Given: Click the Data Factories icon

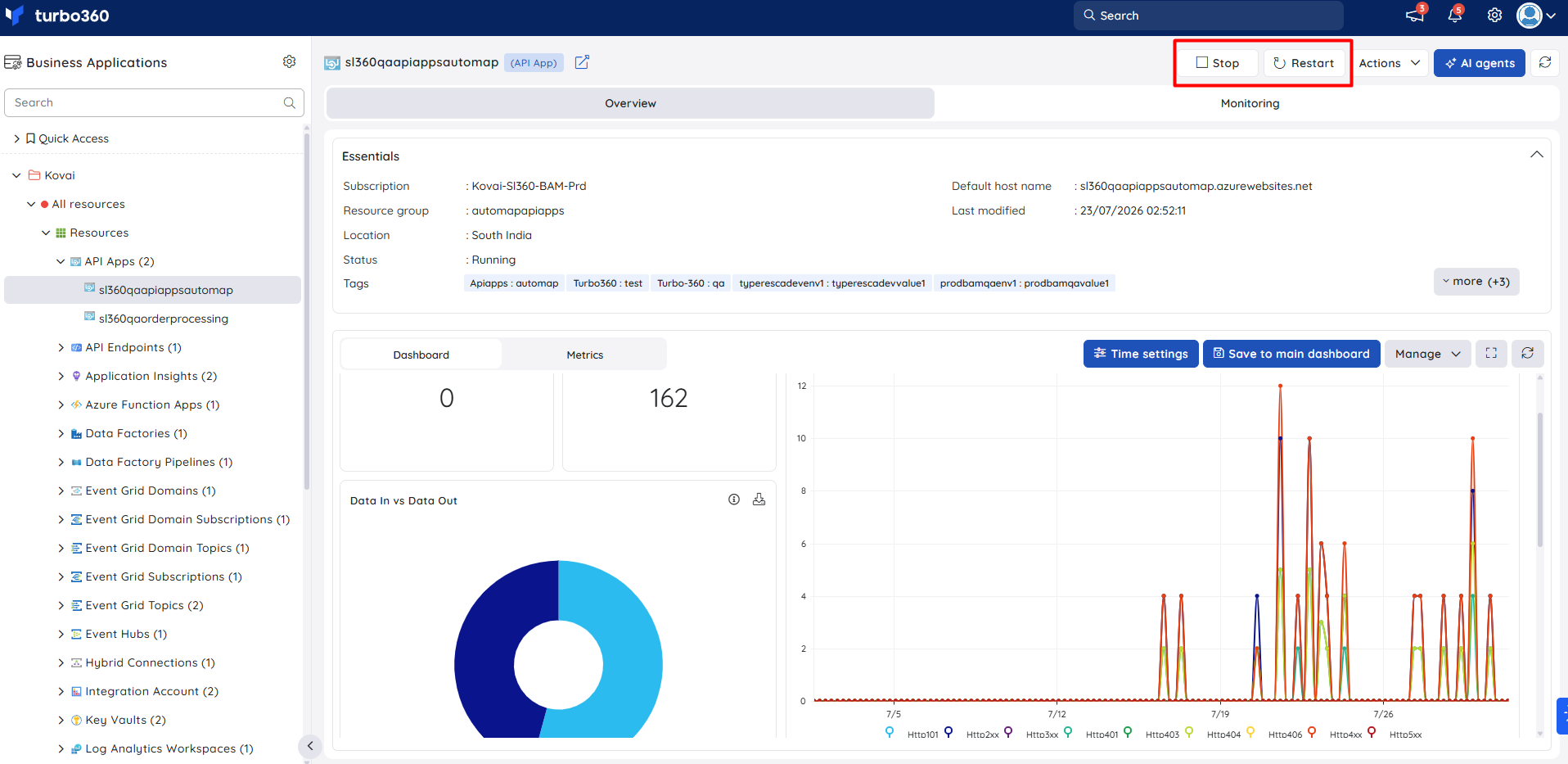Looking at the screenshot, I should pyautogui.click(x=76, y=433).
